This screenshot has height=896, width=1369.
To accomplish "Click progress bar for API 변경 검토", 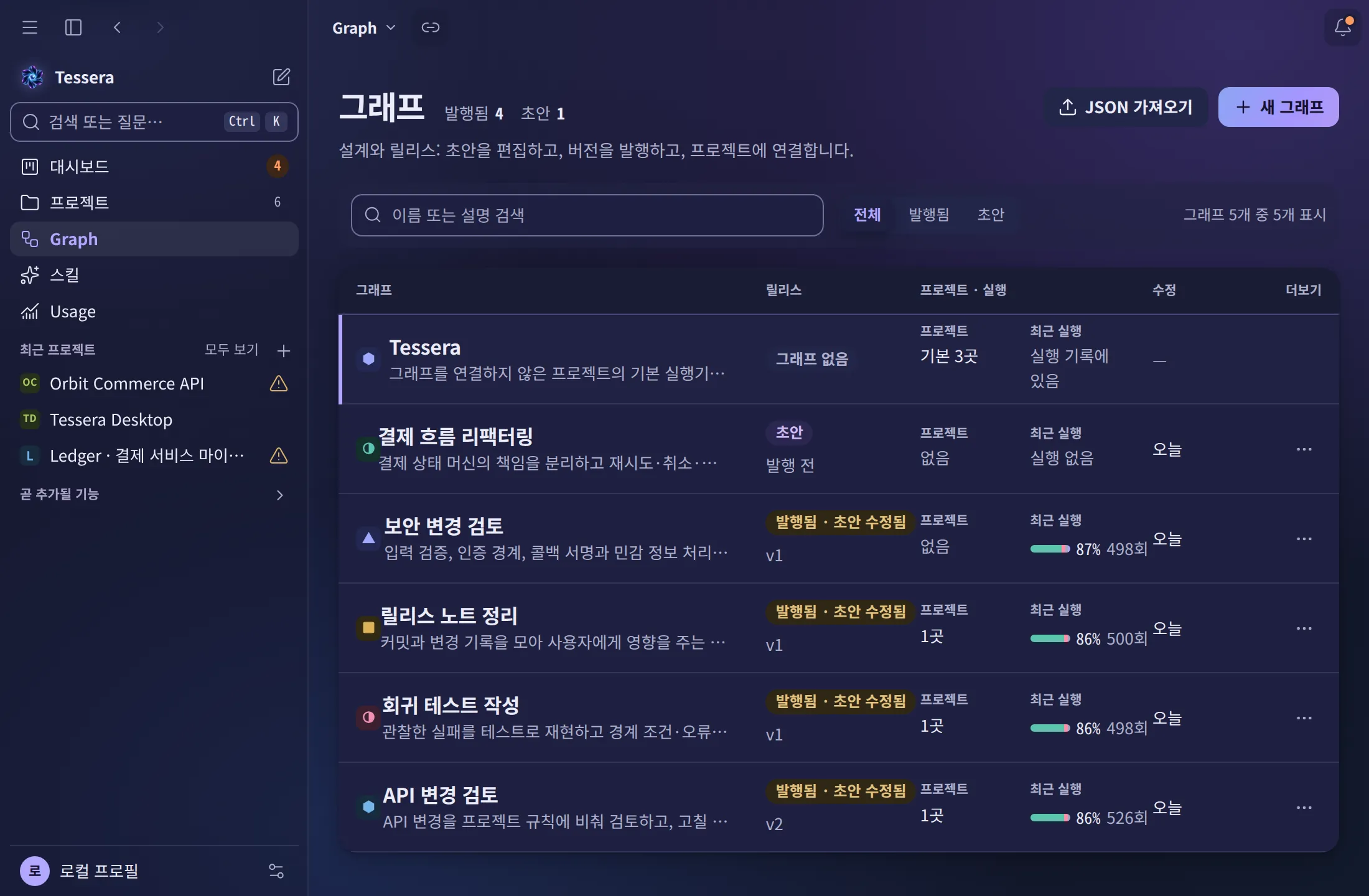I will [x=1050, y=818].
